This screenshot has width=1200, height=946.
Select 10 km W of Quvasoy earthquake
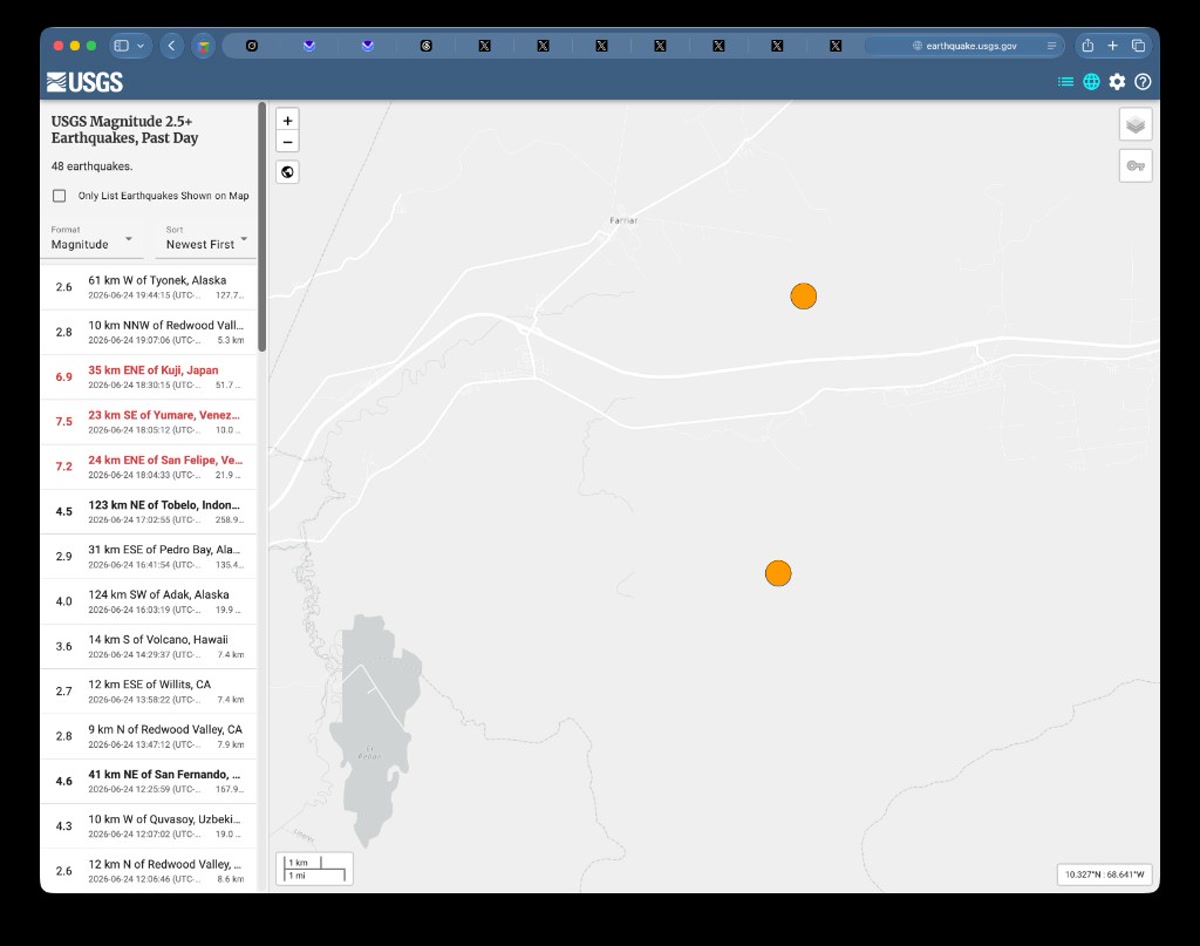tap(148, 826)
